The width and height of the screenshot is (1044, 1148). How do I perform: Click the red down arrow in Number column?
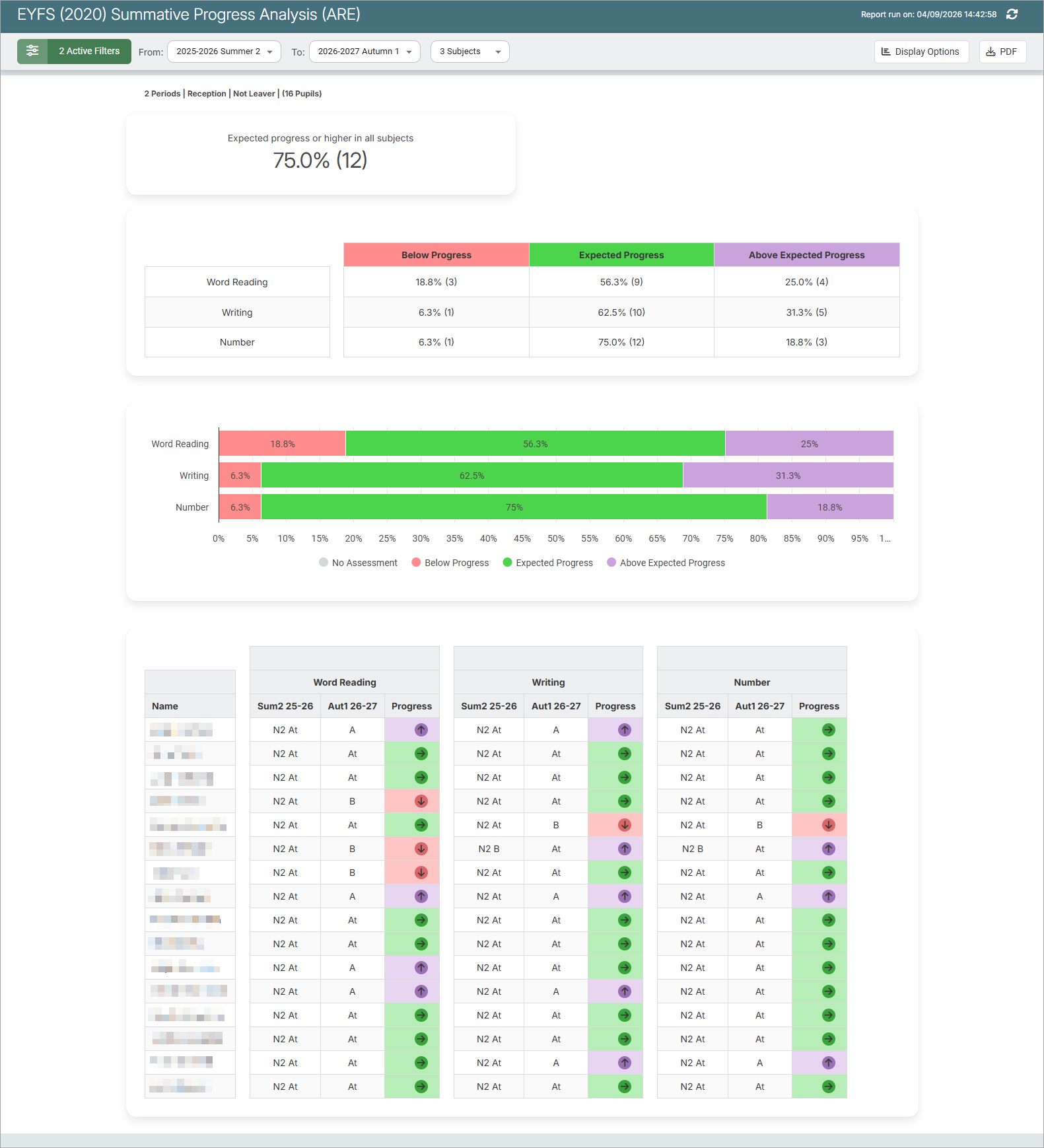point(829,825)
